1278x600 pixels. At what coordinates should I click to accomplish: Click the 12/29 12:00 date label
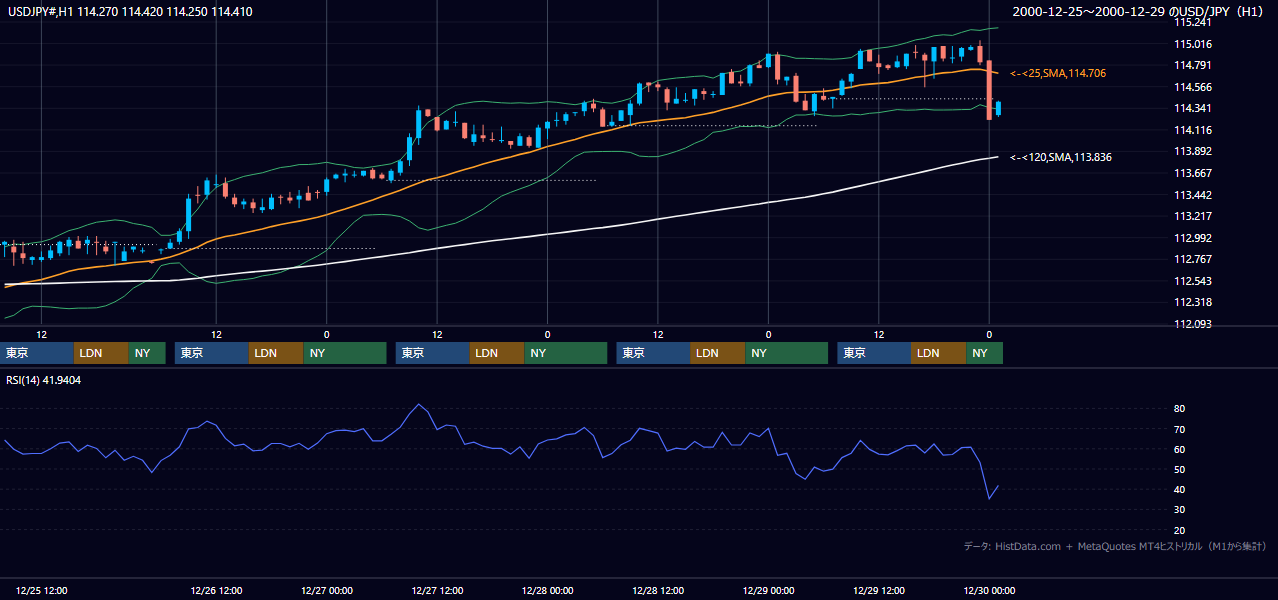point(878,590)
